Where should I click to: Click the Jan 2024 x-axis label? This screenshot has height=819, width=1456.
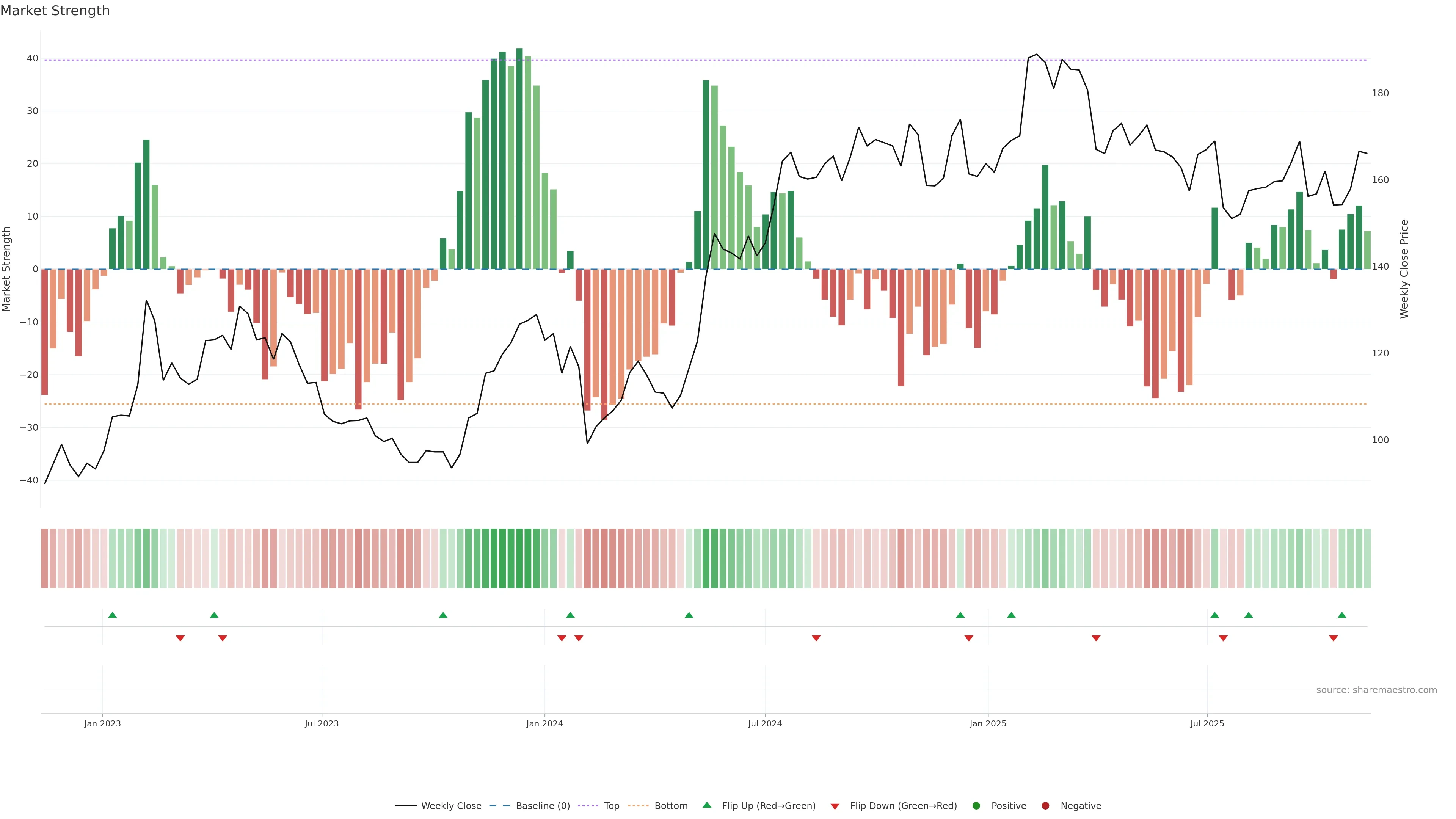pos(544,723)
